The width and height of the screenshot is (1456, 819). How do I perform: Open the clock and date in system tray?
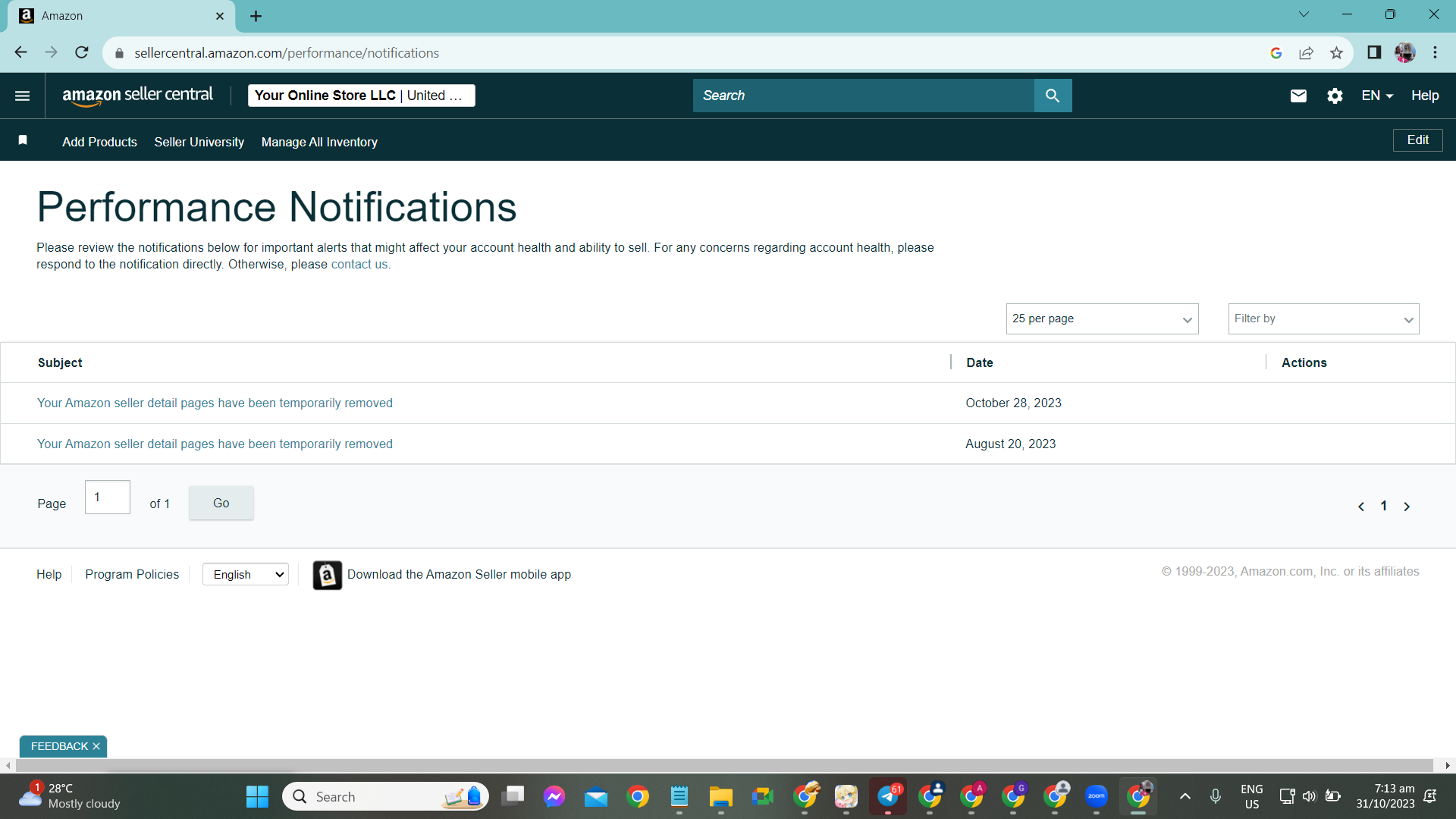[1385, 796]
